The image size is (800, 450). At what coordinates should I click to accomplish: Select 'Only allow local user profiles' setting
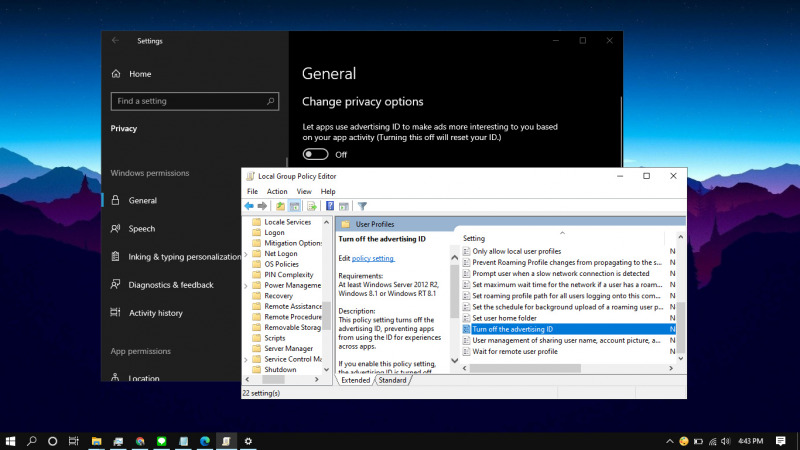pos(516,251)
